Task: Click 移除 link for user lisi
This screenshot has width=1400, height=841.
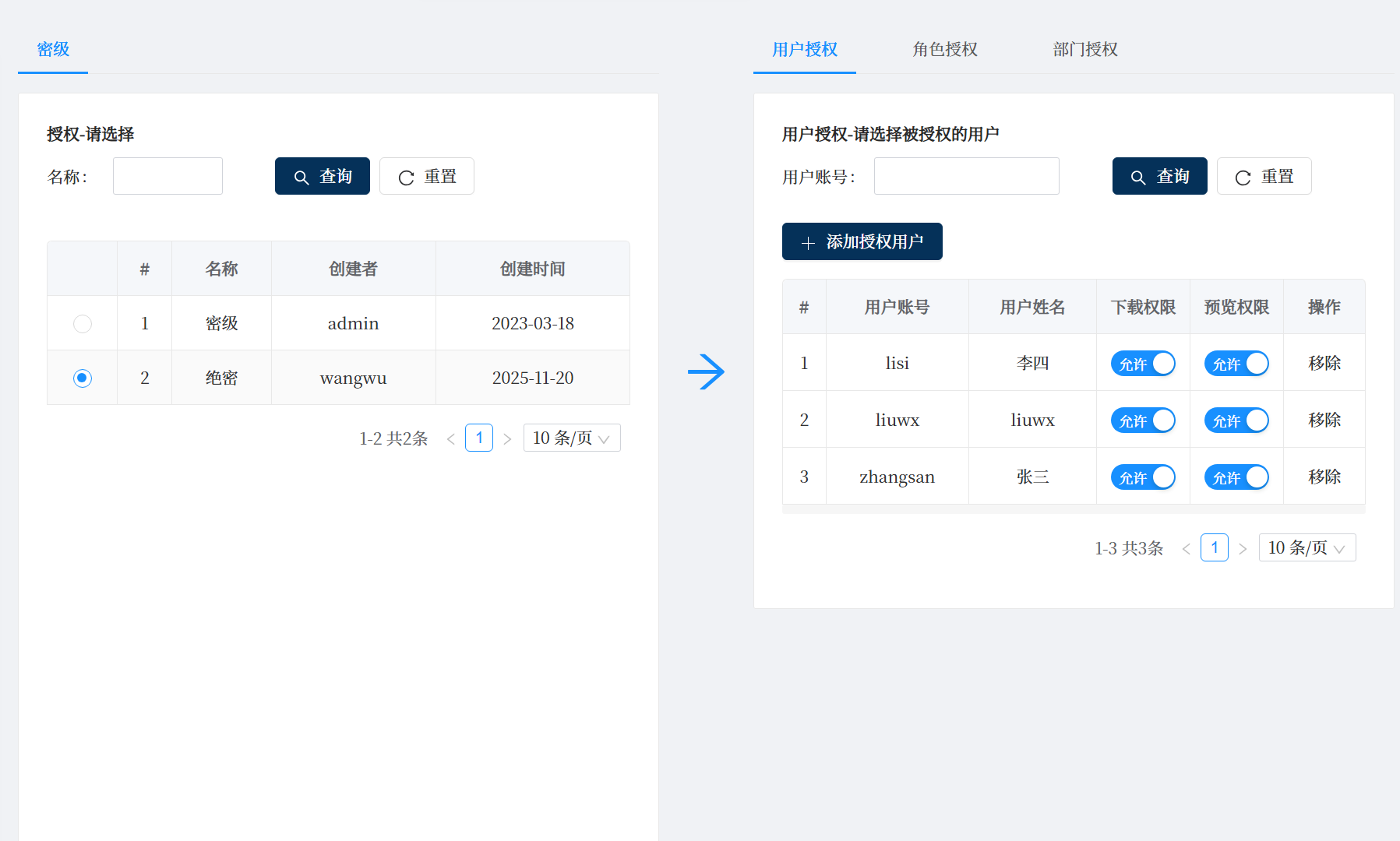Action: click(1324, 364)
